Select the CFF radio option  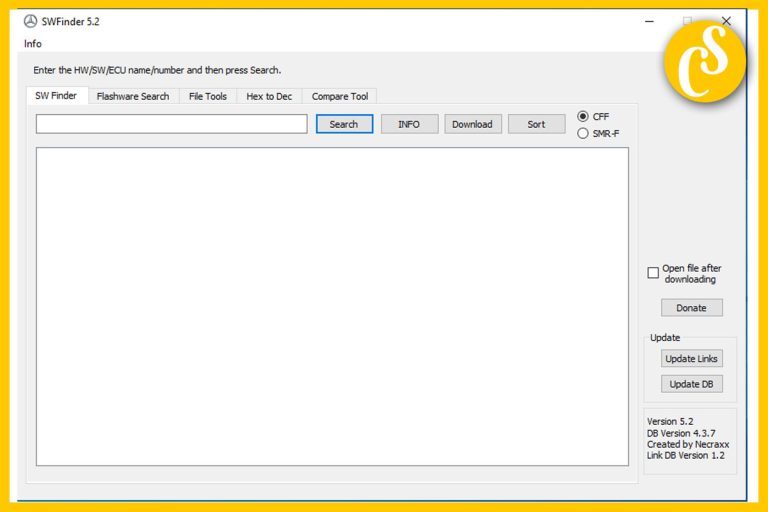pyautogui.click(x=584, y=116)
